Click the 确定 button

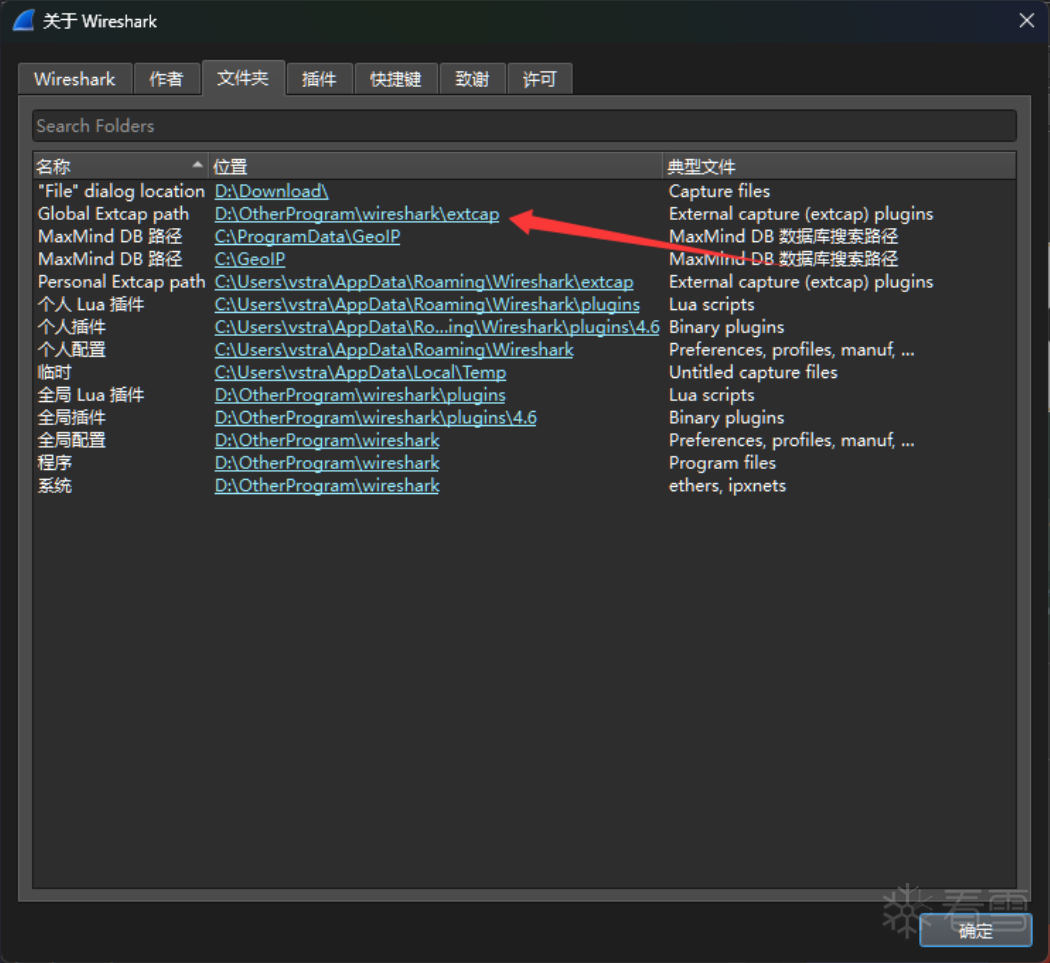tap(976, 930)
